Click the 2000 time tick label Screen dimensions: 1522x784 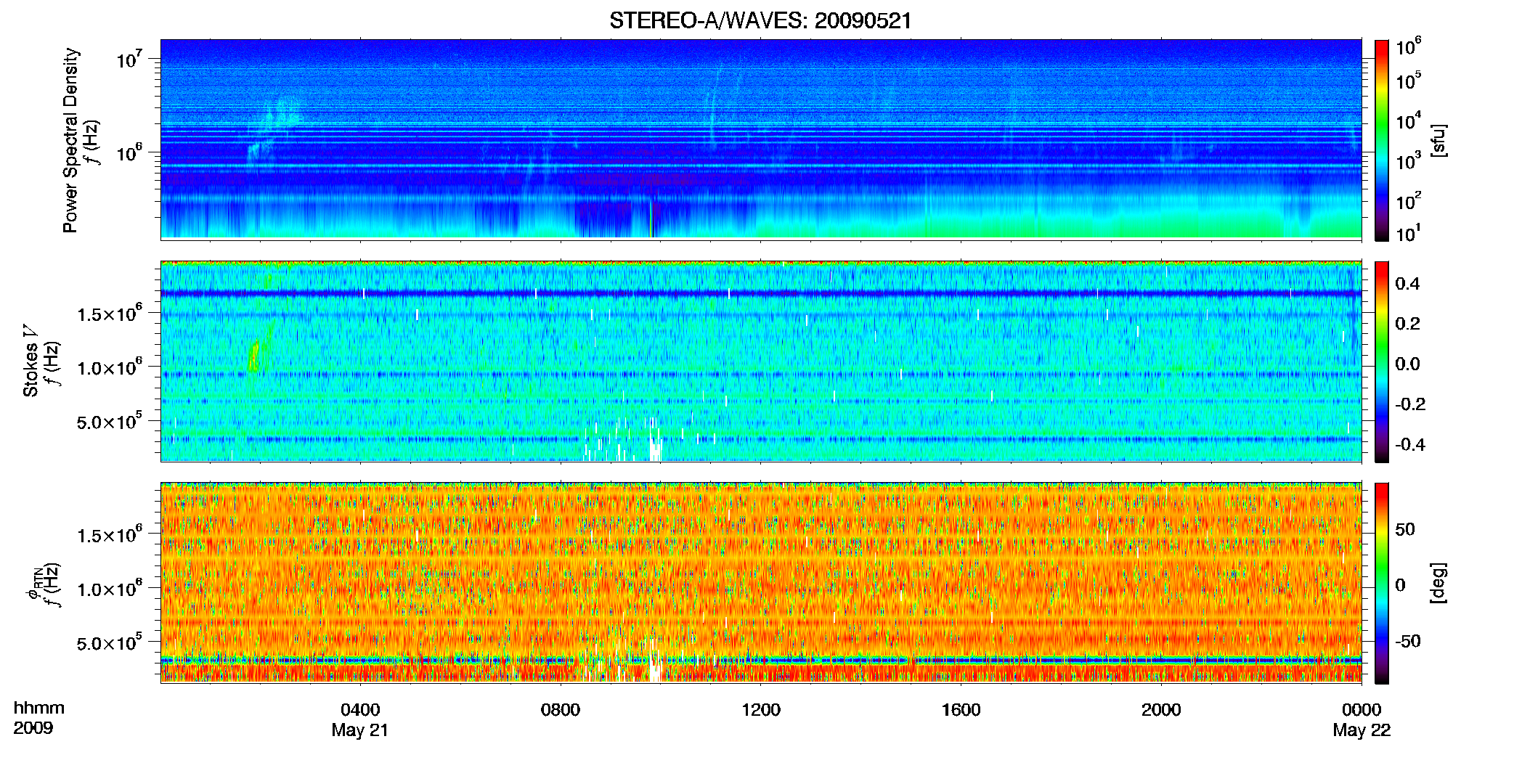(x=1161, y=710)
